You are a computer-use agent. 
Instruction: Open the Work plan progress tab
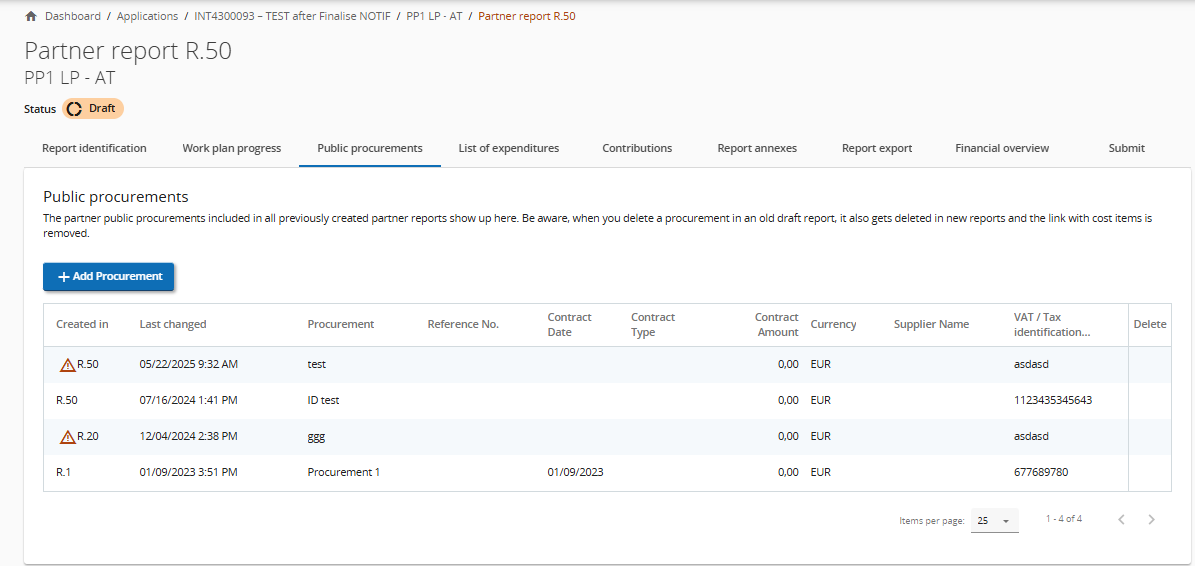point(231,148)
